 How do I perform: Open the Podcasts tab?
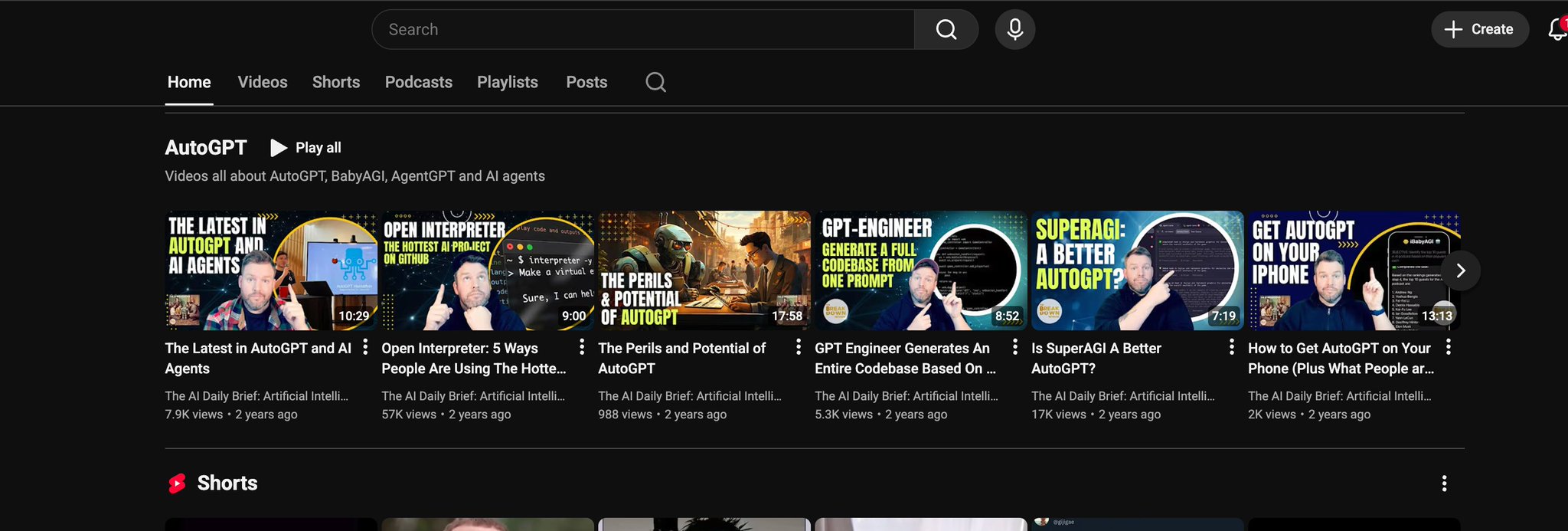click(x=419, y=82)
